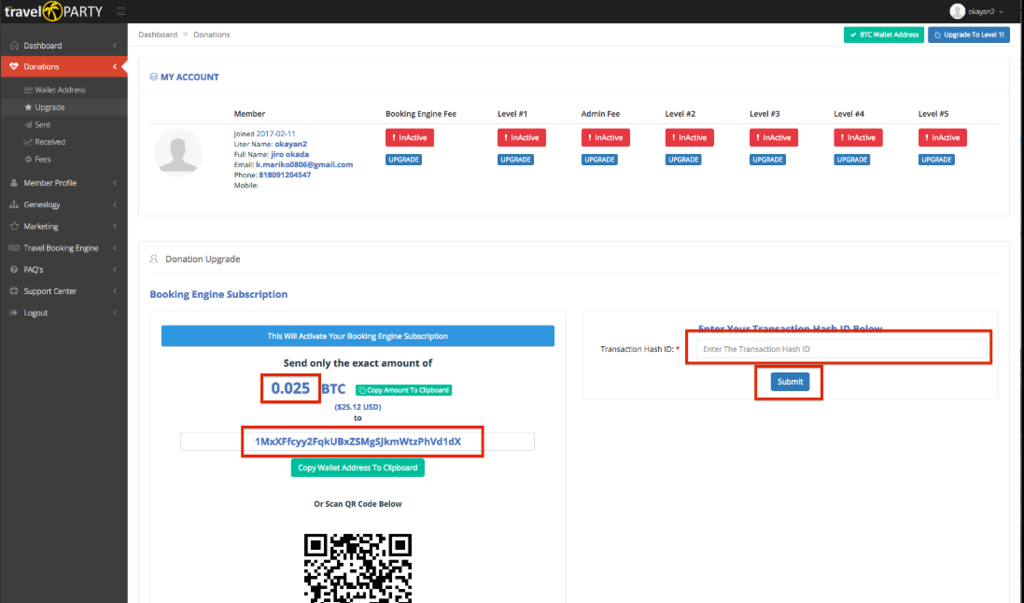Expand the Genealogy chevron
1024x603 pixels.
pyautogui.click(x=115, y=204)
